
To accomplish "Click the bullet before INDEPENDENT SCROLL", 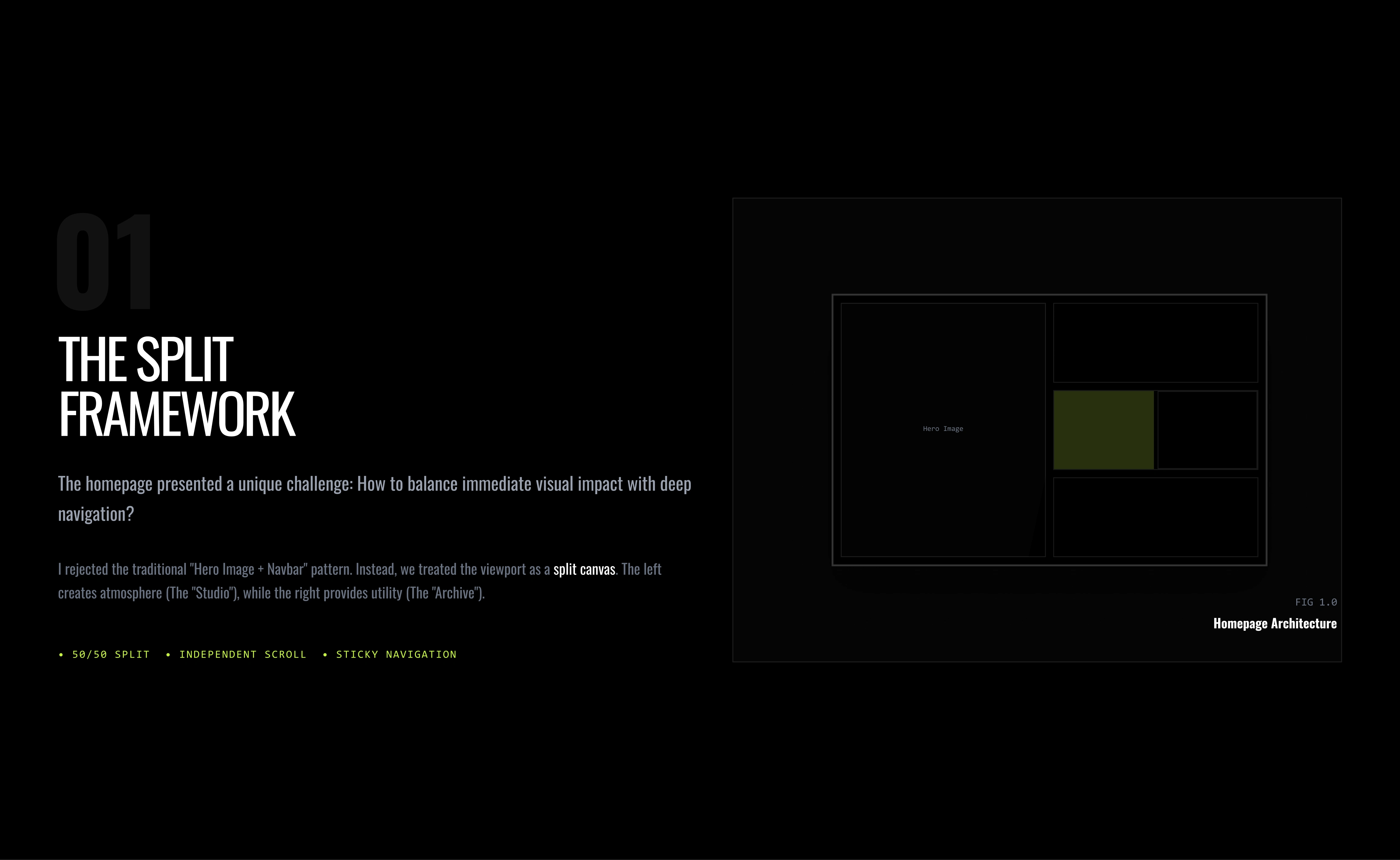I will point(168,655).
